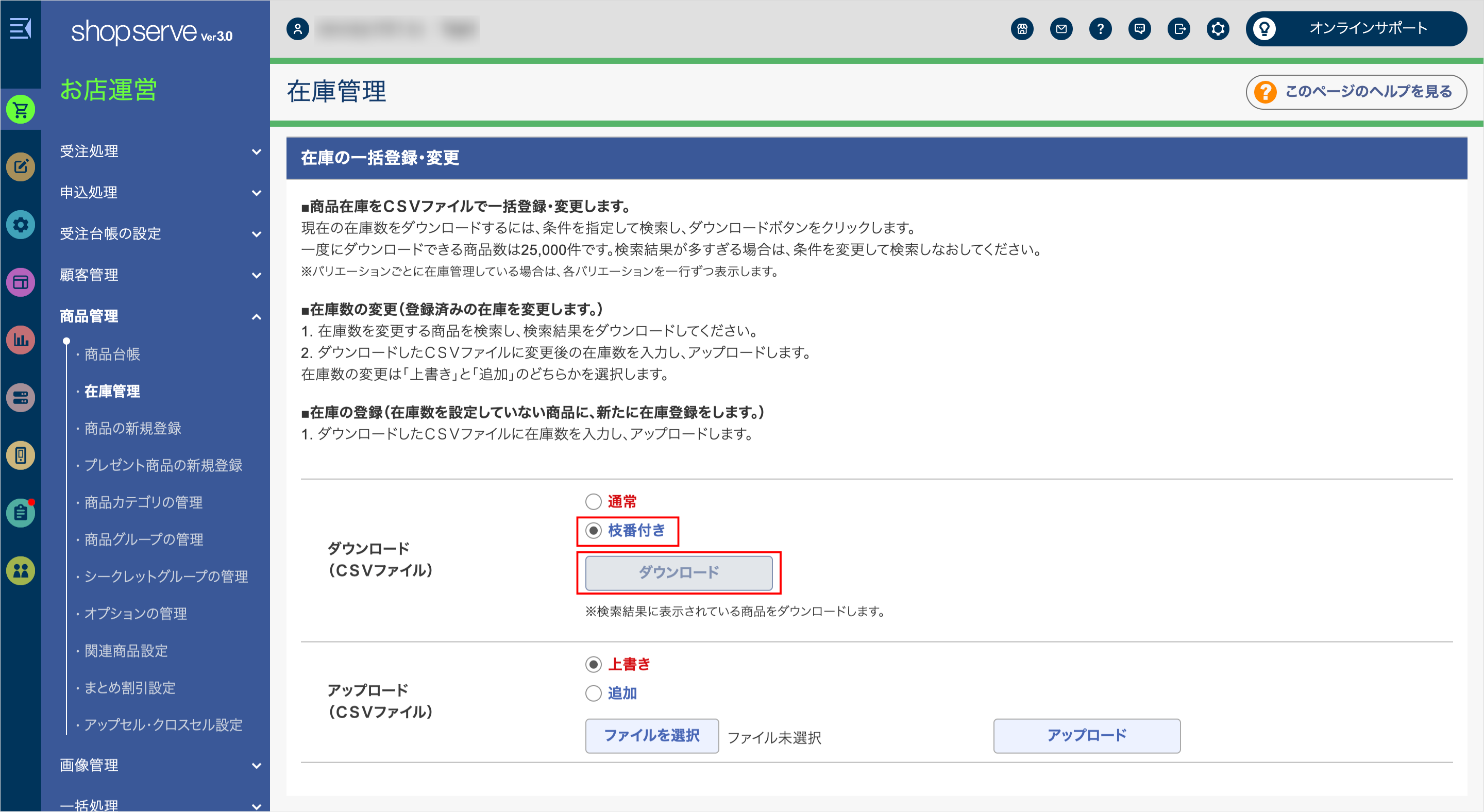
Task: Click the logout icon in top header
Action: tap(1178, 29)
